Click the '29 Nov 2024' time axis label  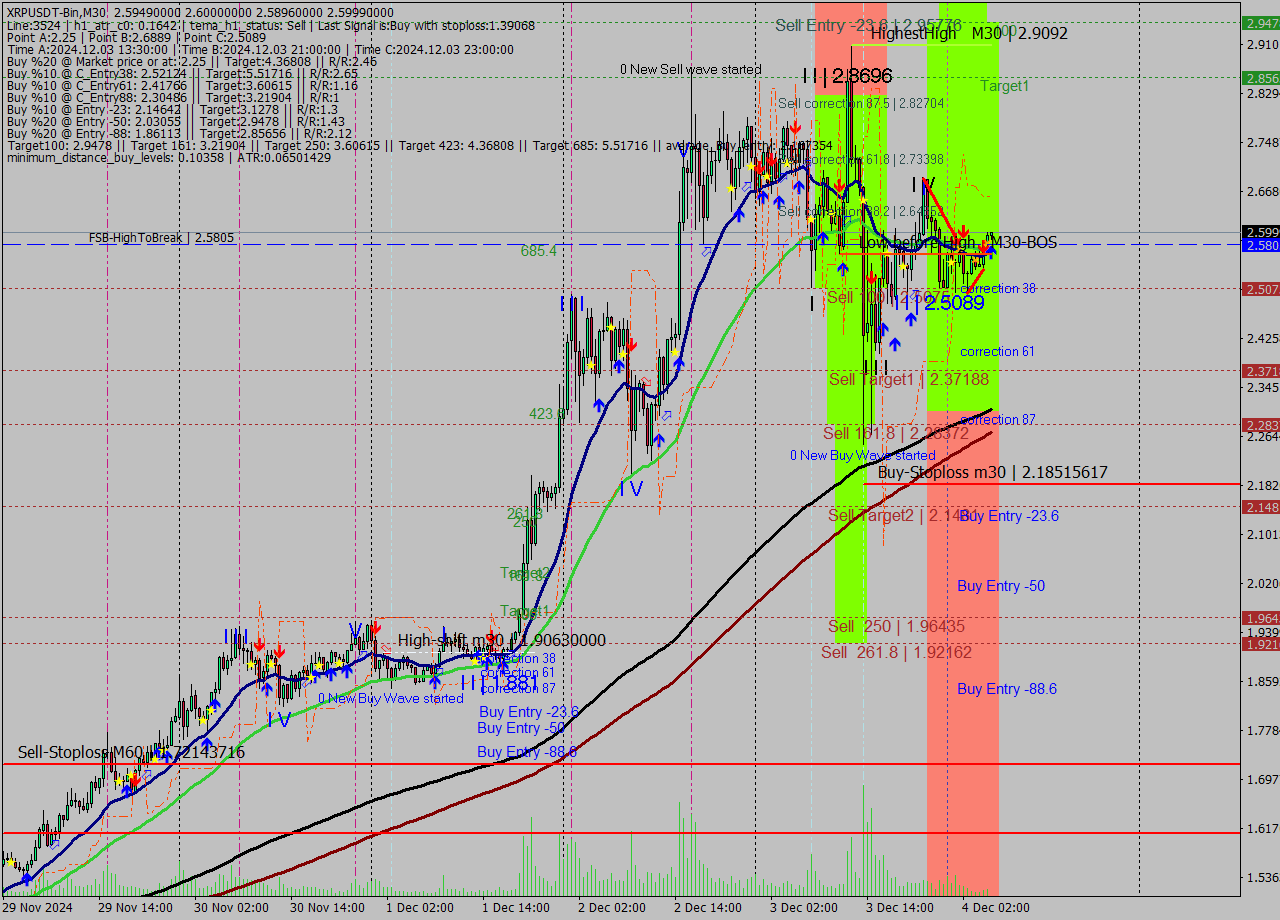[37, 908]
